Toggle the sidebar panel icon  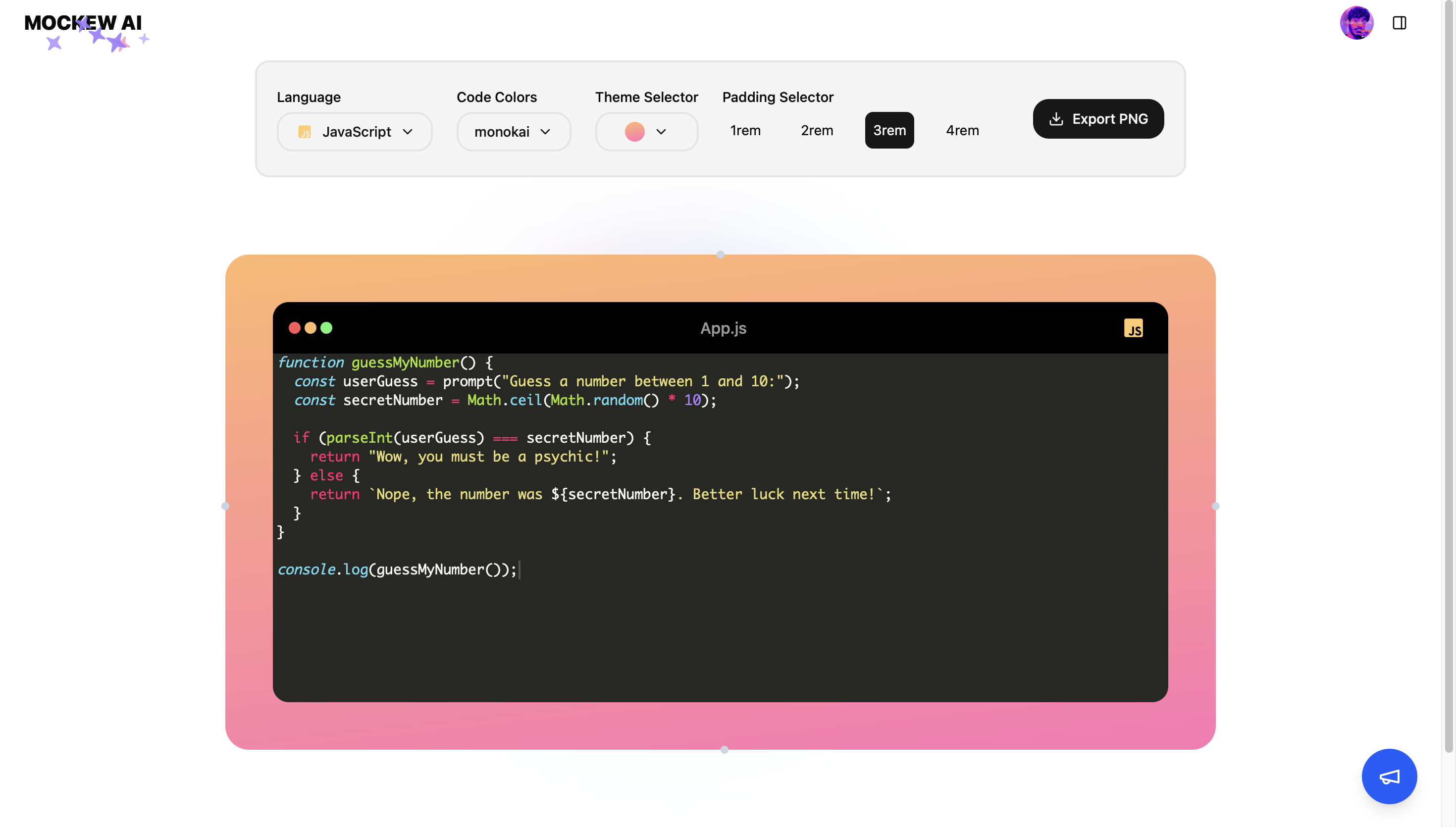1399,23
